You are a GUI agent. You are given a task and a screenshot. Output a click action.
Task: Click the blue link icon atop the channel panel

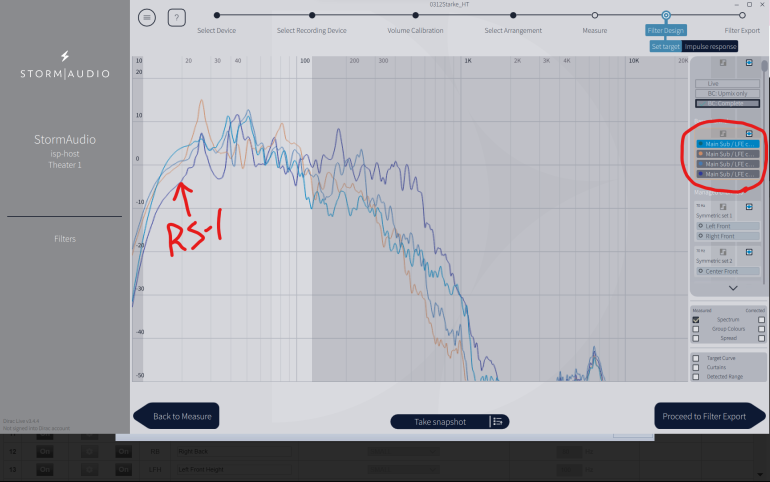(x=749, y=62)
